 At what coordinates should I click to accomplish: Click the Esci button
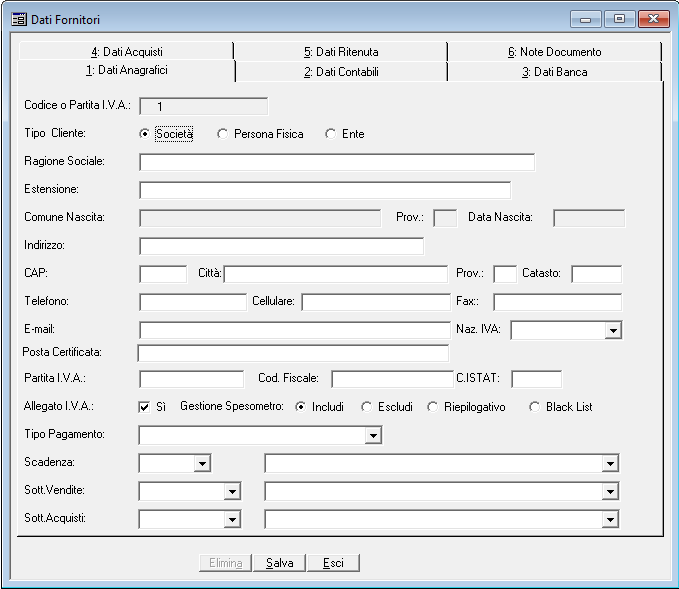click(333, 563)
